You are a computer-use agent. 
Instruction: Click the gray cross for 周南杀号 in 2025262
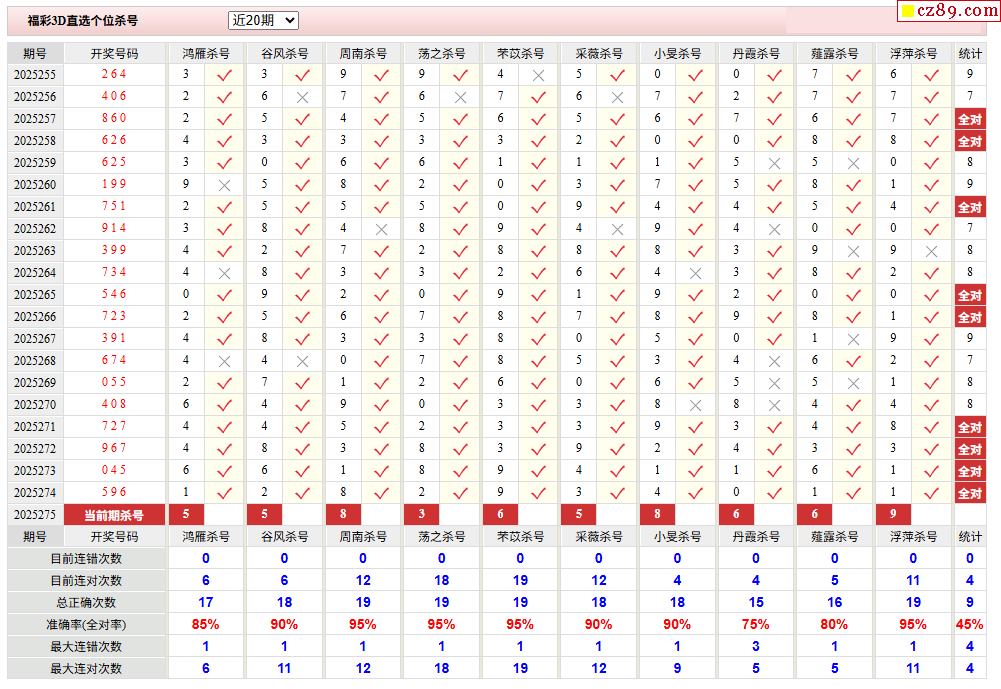click(x=381, y=229)
